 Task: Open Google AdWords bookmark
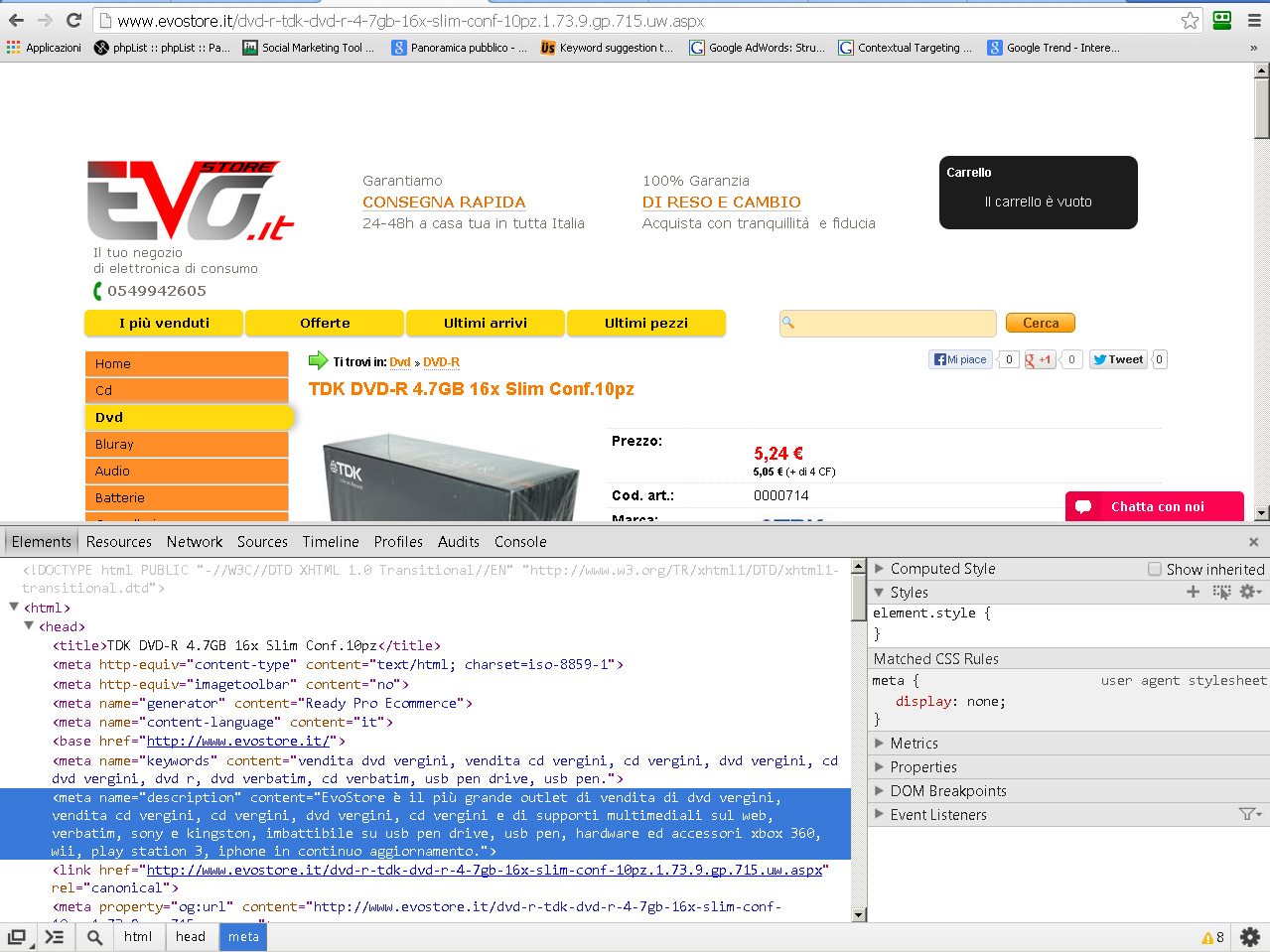click(x=758, y=47)
